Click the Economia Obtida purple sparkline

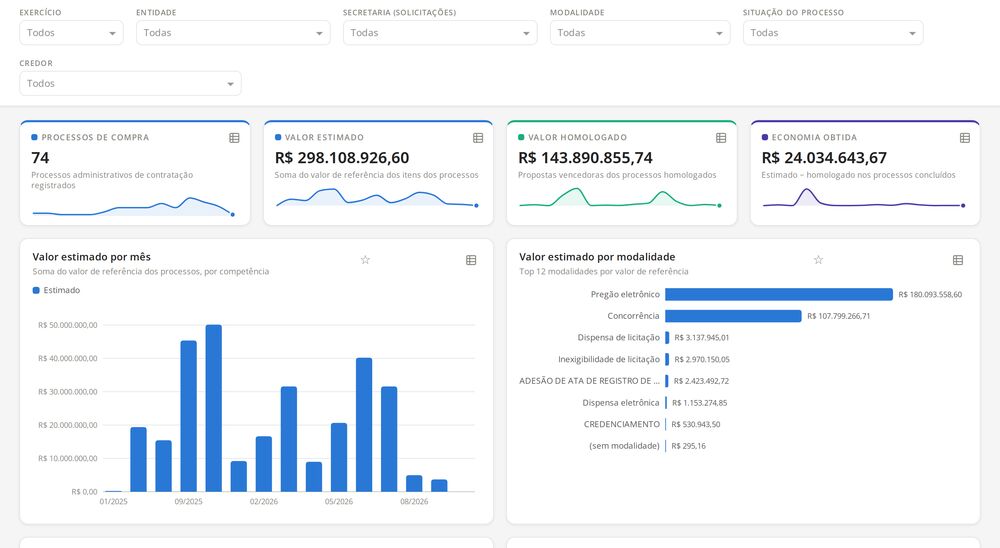[x=864, y=198]
